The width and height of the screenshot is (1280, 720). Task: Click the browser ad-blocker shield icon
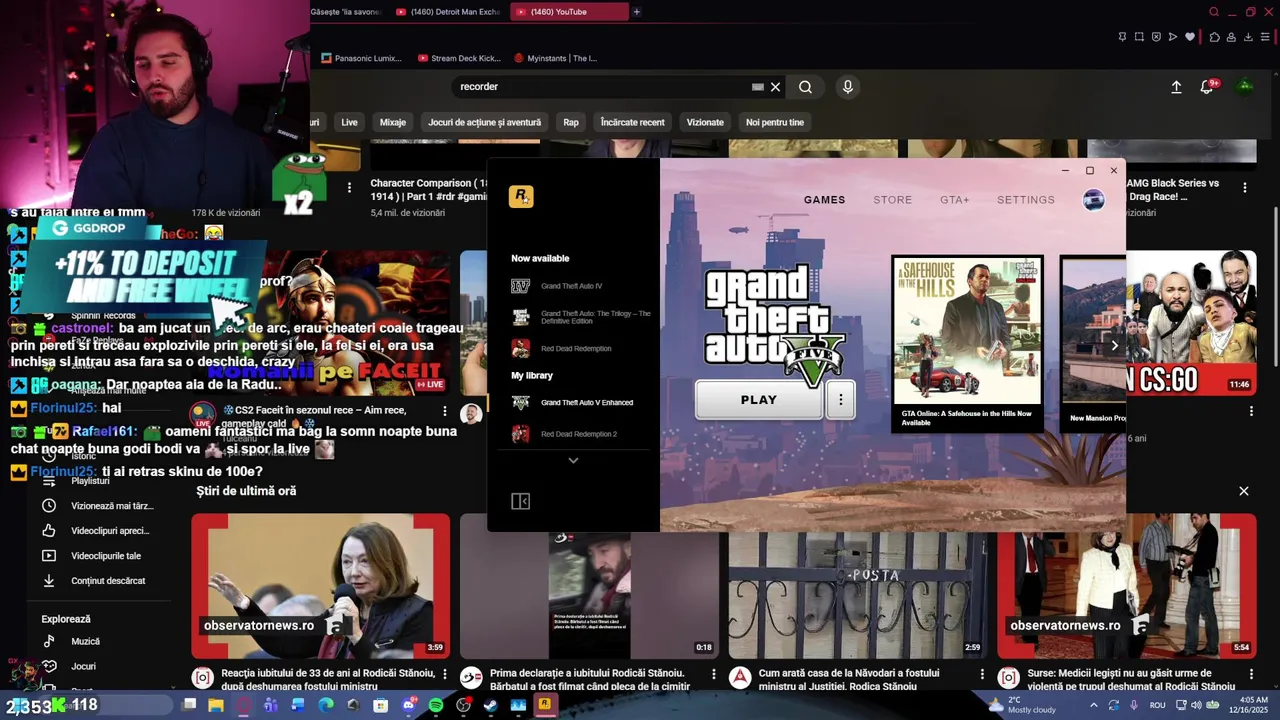tap(1156, 37)
